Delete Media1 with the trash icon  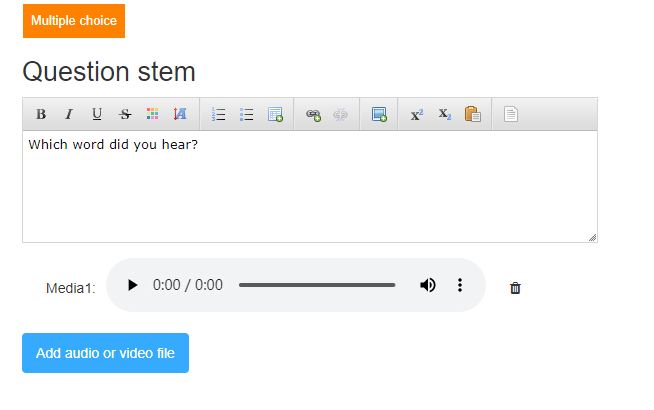coord(515,288)
